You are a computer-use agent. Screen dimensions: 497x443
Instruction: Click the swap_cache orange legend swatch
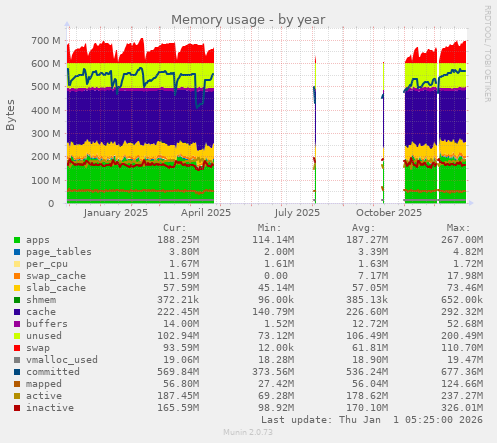[x=17, y=276]
